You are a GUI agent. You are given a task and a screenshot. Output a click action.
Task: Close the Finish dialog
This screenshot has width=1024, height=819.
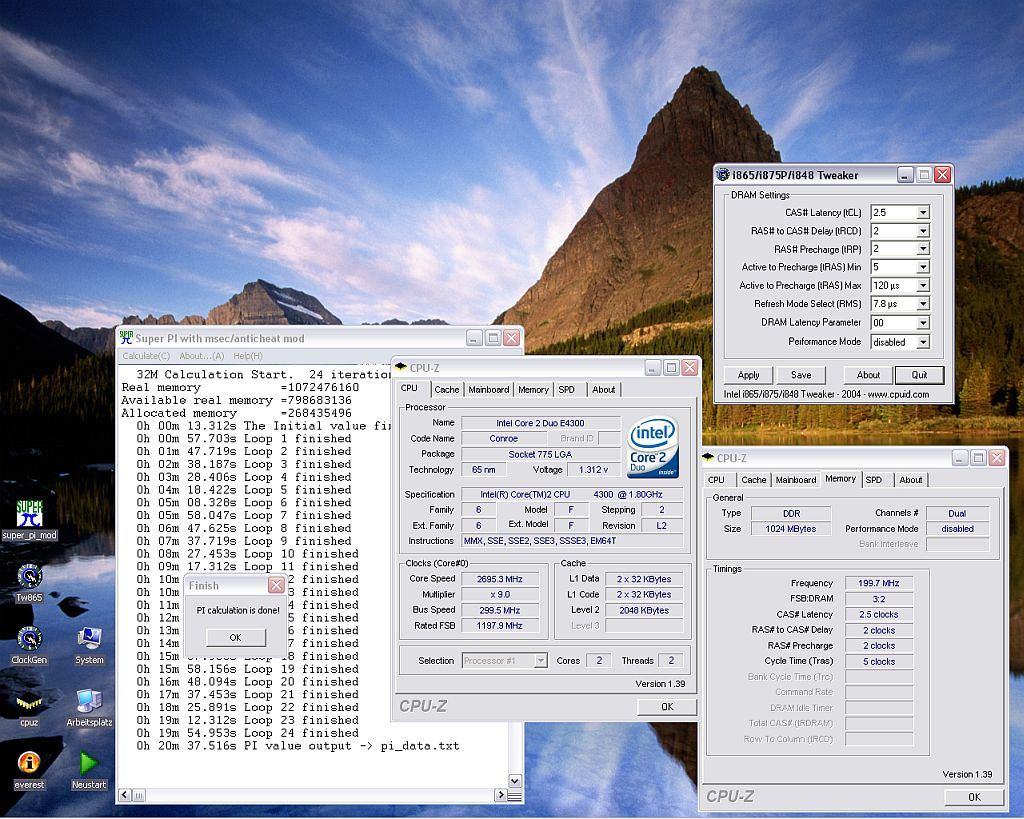click(x=276, y=585)
